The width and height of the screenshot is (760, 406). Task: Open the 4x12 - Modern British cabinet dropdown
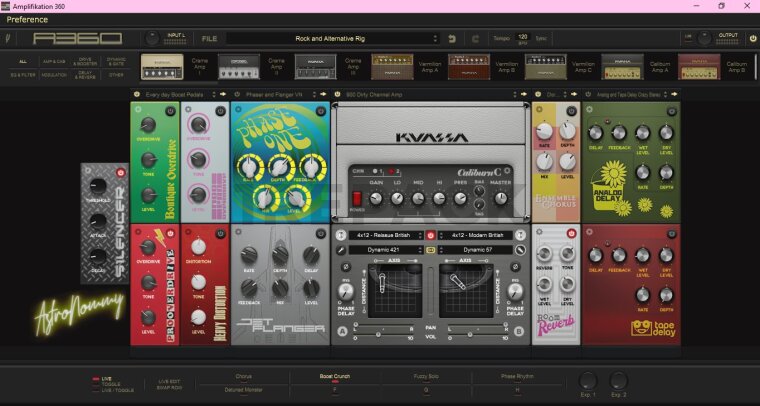475,236
